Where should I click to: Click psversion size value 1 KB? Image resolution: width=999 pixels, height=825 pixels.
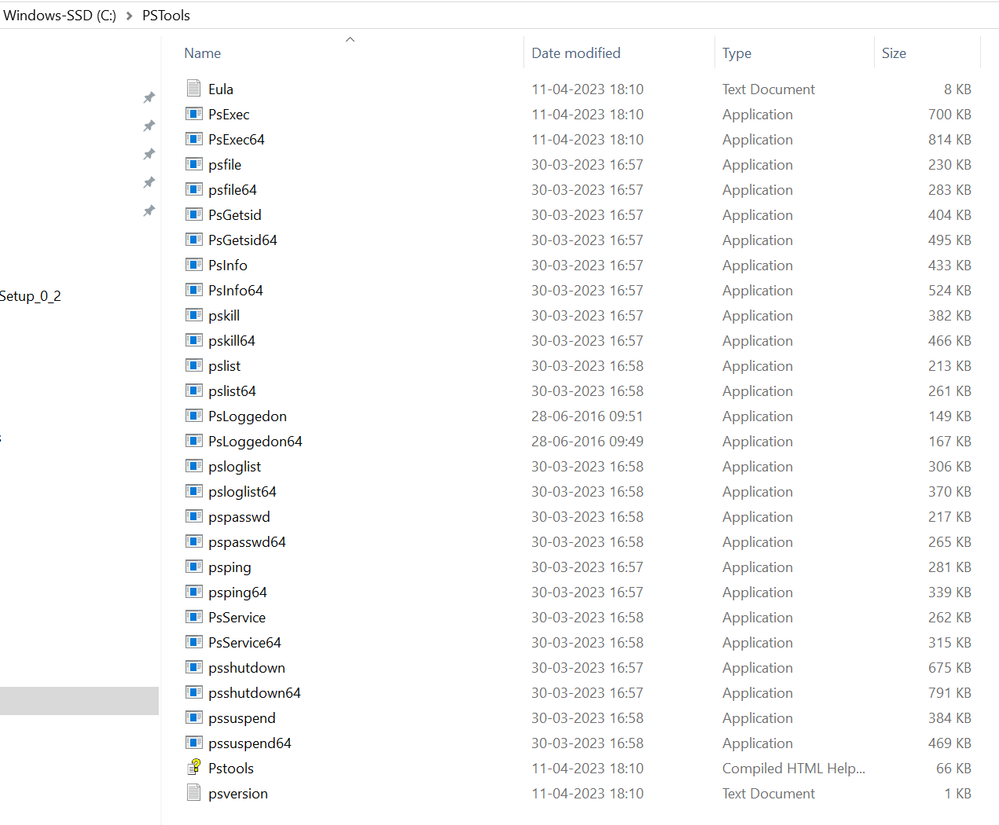(x=958, y=793)
